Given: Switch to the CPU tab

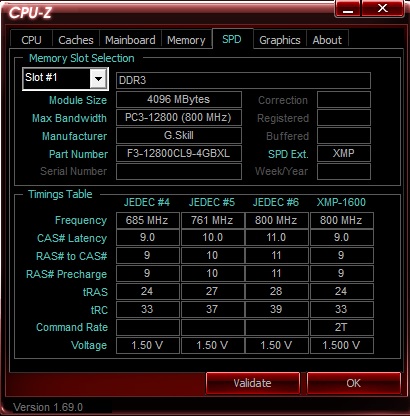Looking at the screenshot, I should click(31, 40).
